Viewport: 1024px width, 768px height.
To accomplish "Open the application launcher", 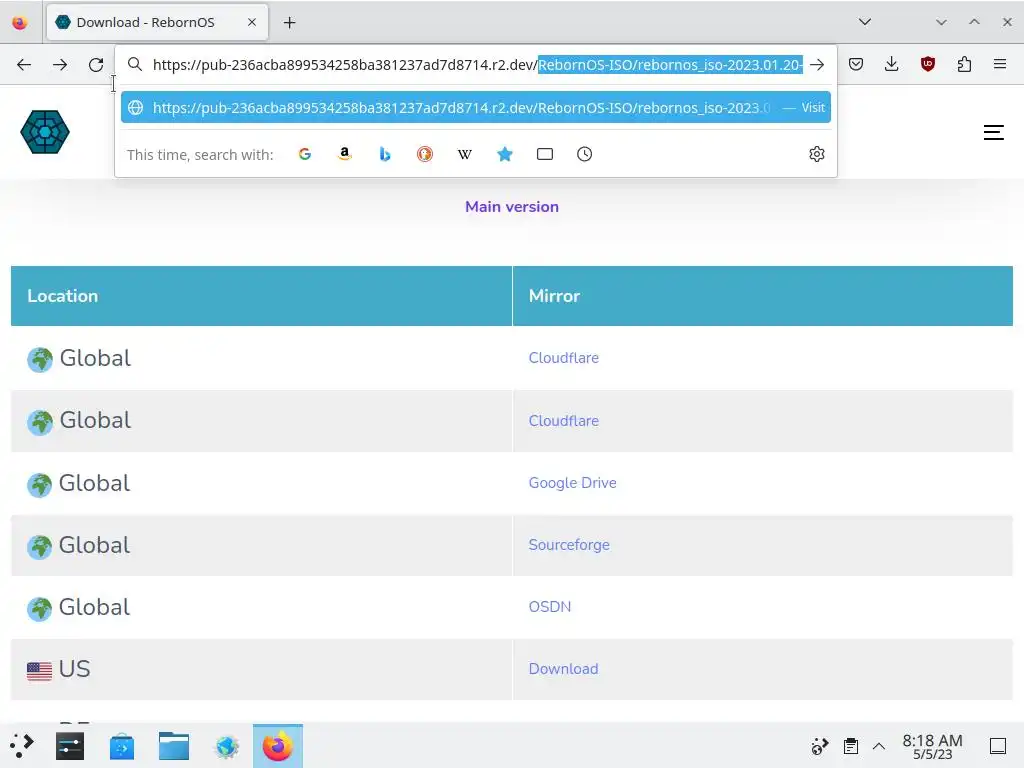I will click(22, 746).
